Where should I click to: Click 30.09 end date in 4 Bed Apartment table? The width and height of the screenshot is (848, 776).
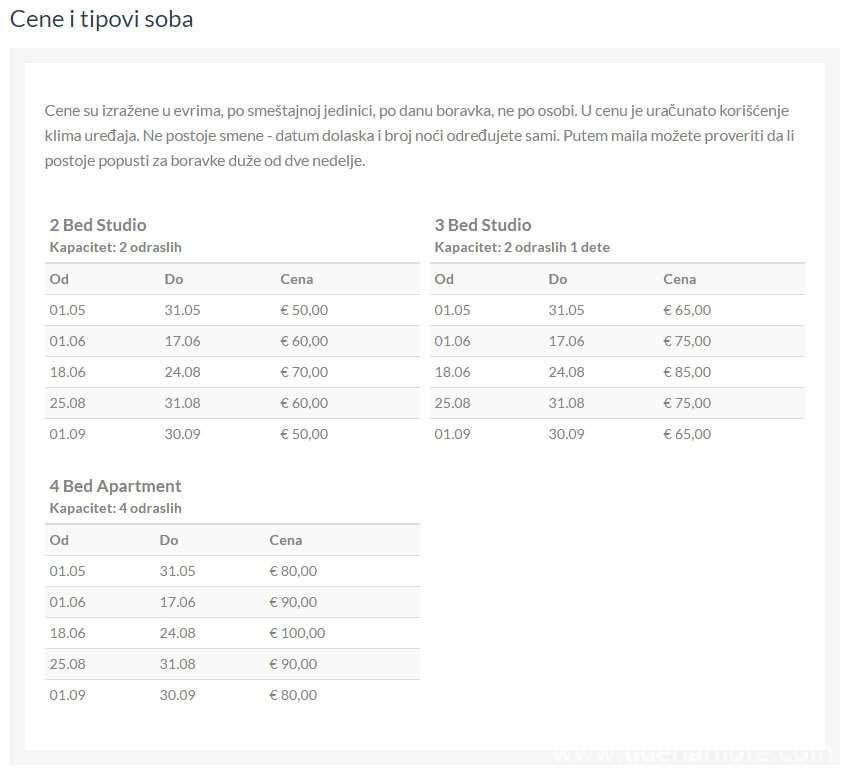[x=177, y=695]
